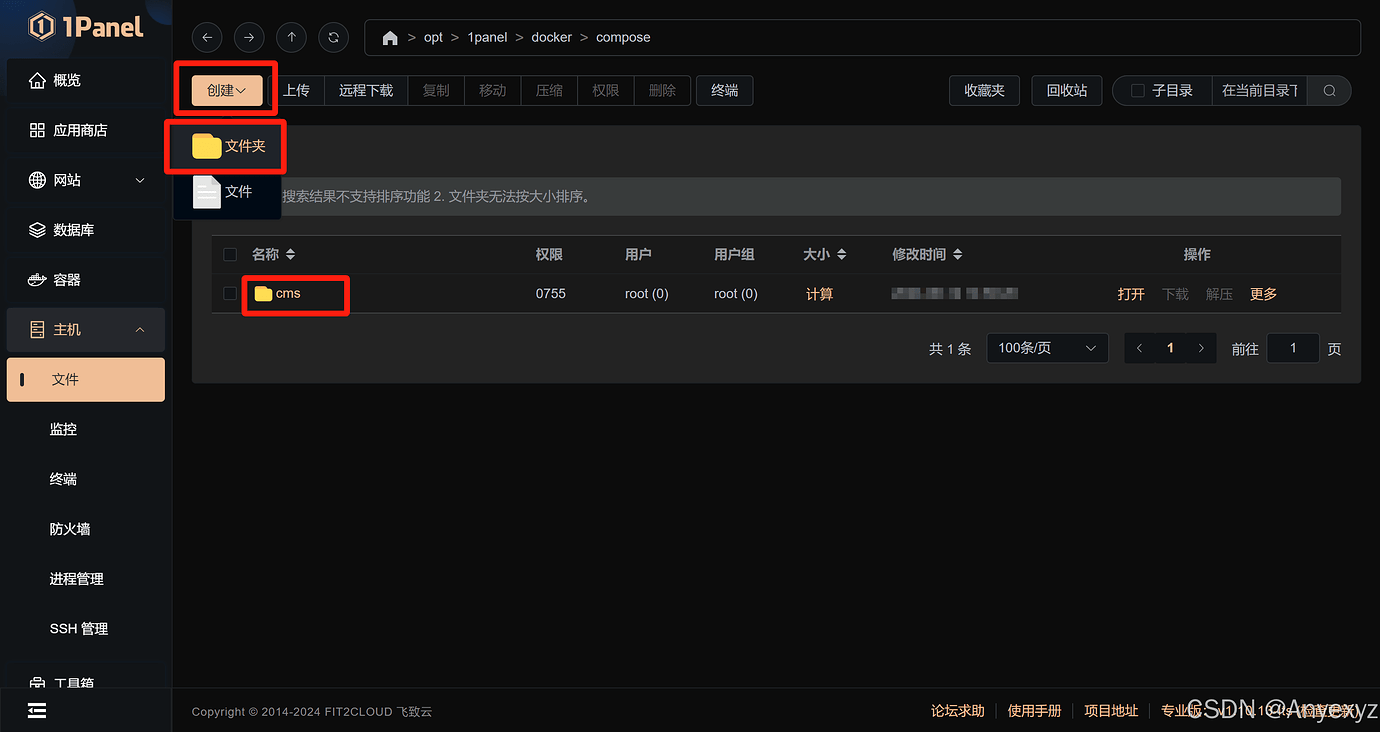Viewport: 1380px width, 732px height.
Task: Select all files with the header checkbox
Action: point(230,255)
